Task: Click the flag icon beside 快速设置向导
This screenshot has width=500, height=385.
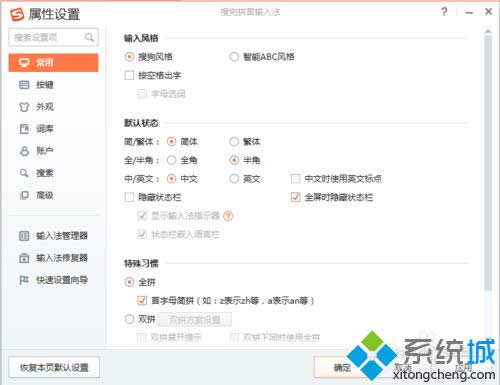Action: pyautogui.click(x=24, y=280)
